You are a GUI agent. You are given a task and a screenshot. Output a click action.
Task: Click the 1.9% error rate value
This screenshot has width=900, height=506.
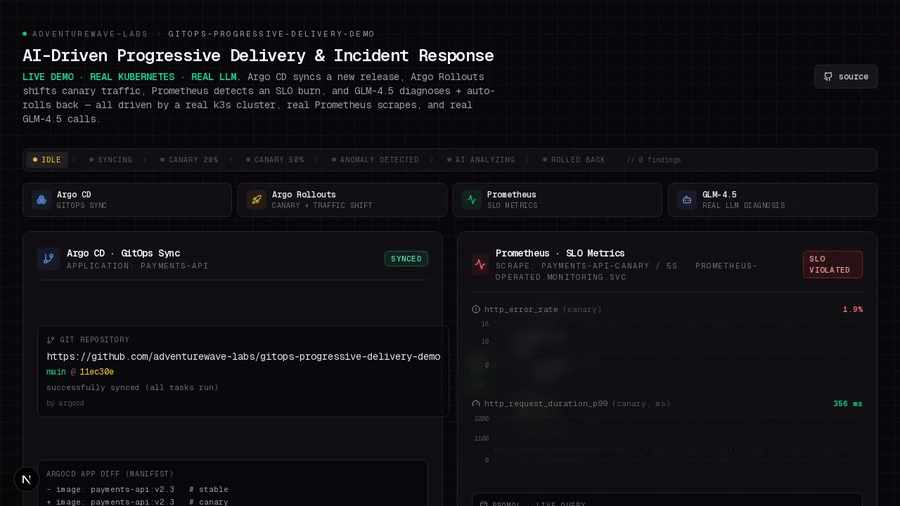click(x=852, y=309)
